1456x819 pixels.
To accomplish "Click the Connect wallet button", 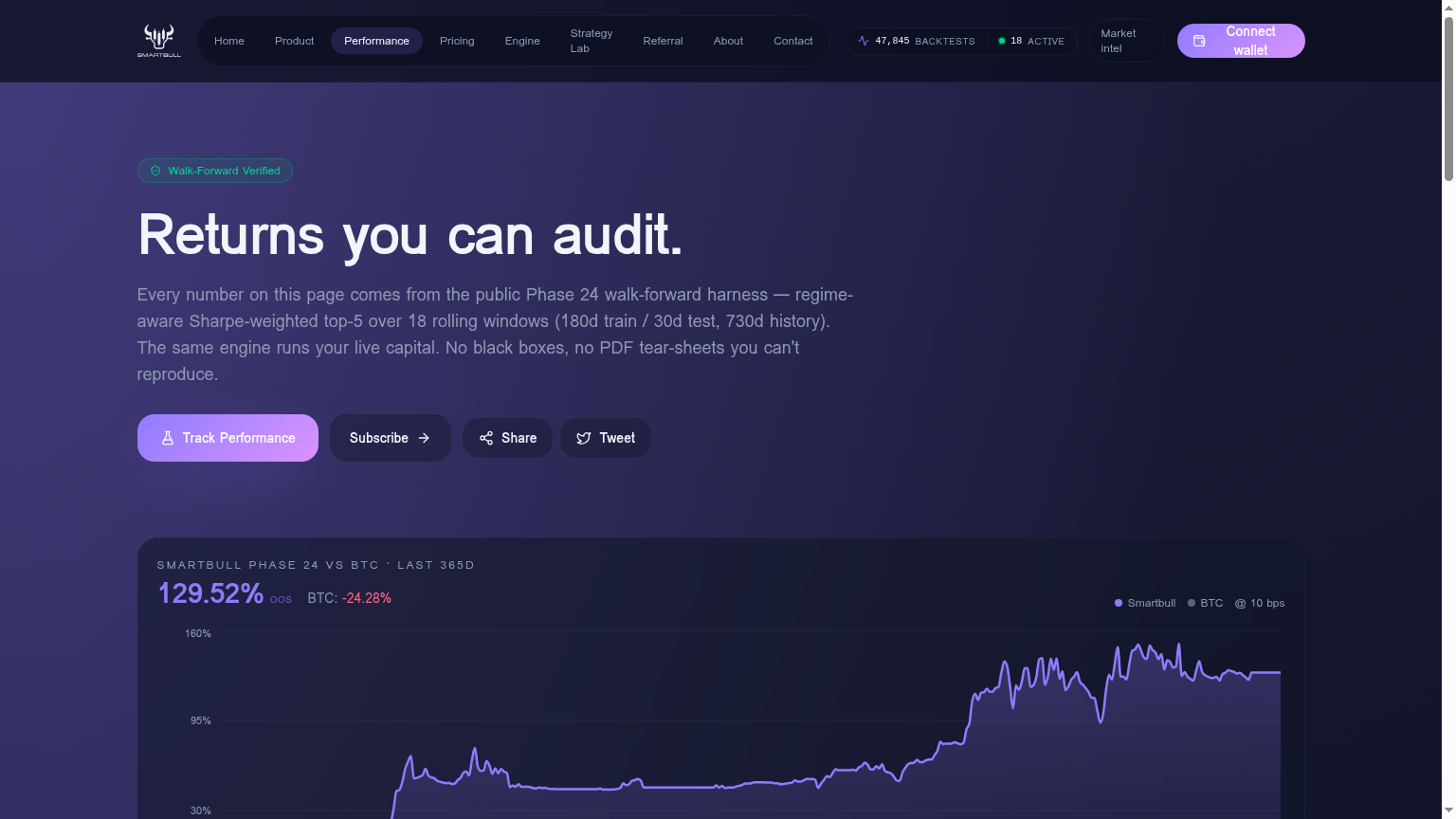I will pos(1241,41).
